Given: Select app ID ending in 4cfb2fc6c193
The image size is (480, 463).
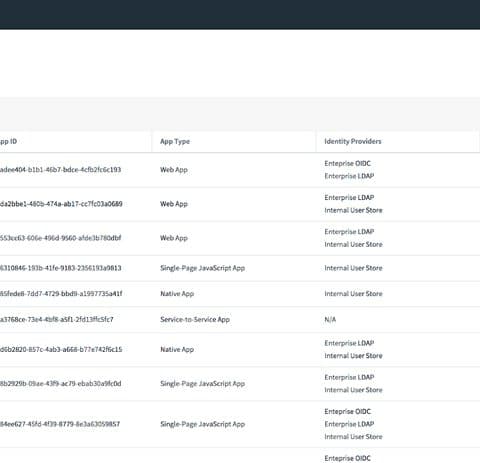Looking at the screenshot, I should coord(60,170).
